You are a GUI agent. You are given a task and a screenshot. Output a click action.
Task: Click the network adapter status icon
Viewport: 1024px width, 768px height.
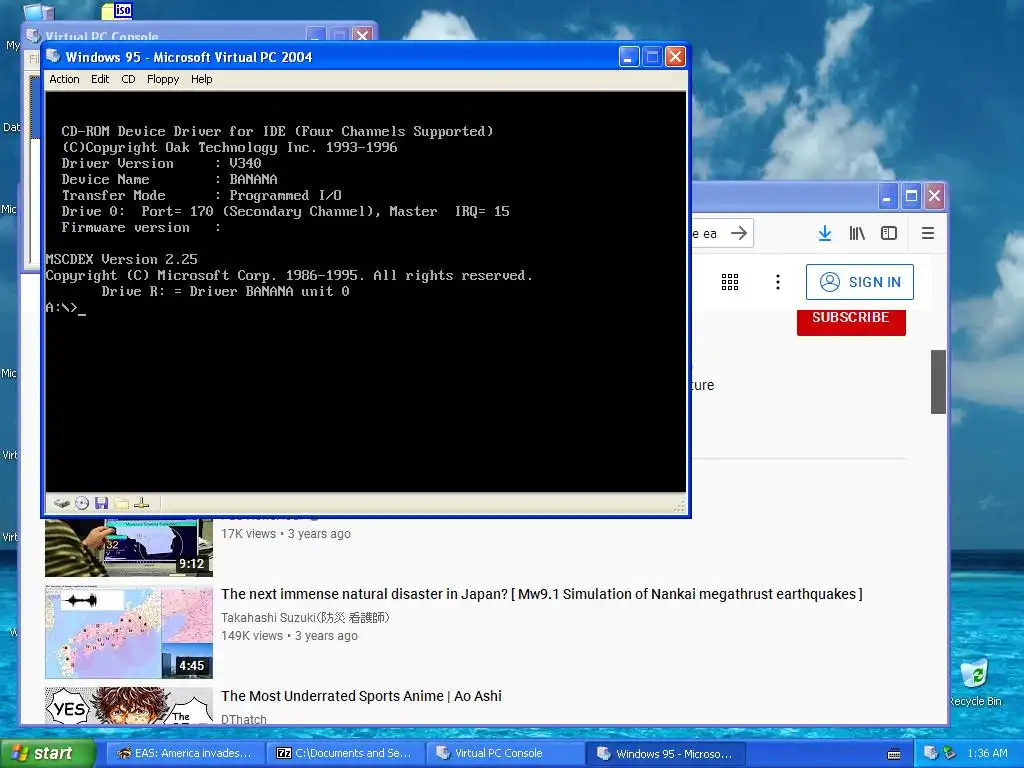(142, 504)
